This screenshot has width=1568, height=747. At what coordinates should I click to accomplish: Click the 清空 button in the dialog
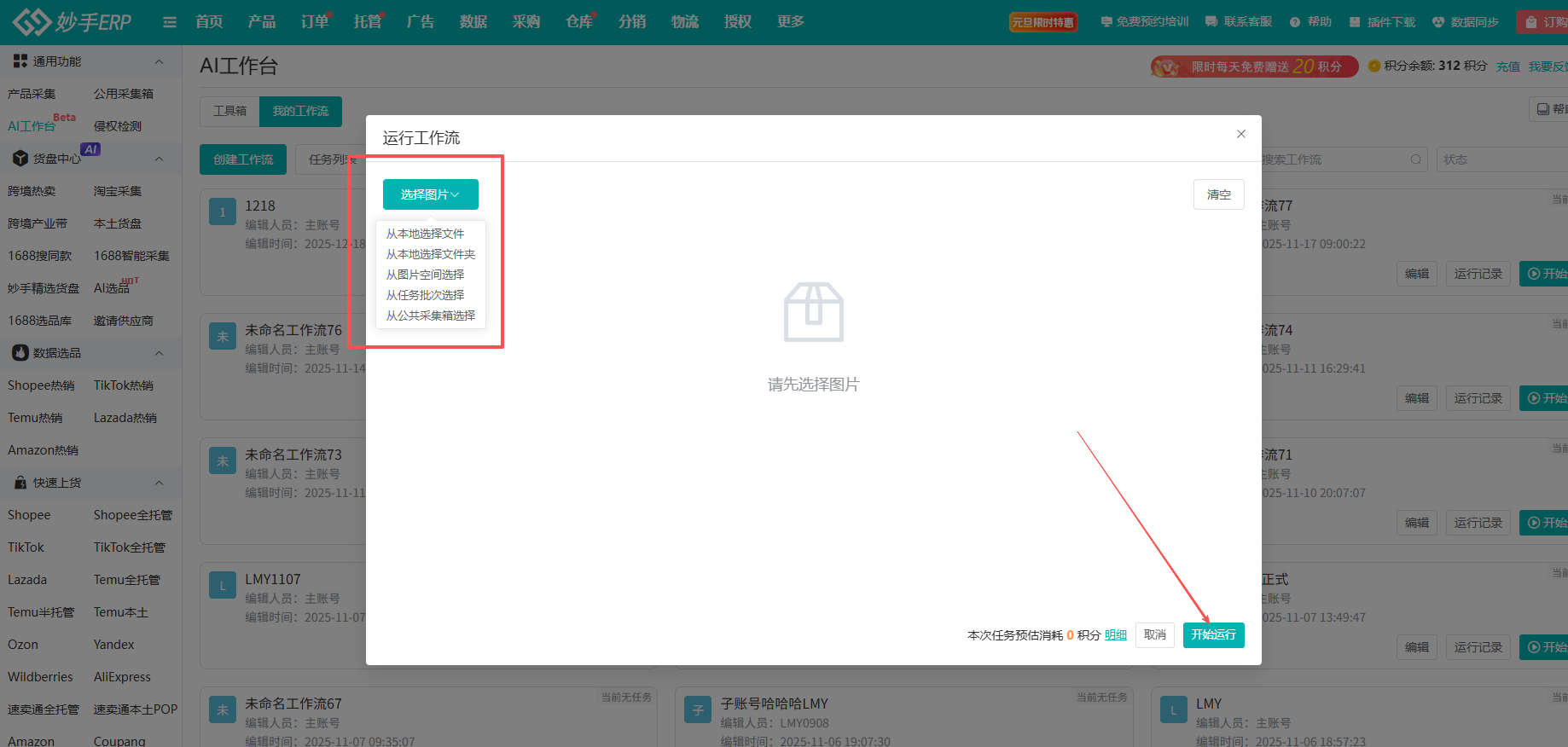tap(1219, 194)
